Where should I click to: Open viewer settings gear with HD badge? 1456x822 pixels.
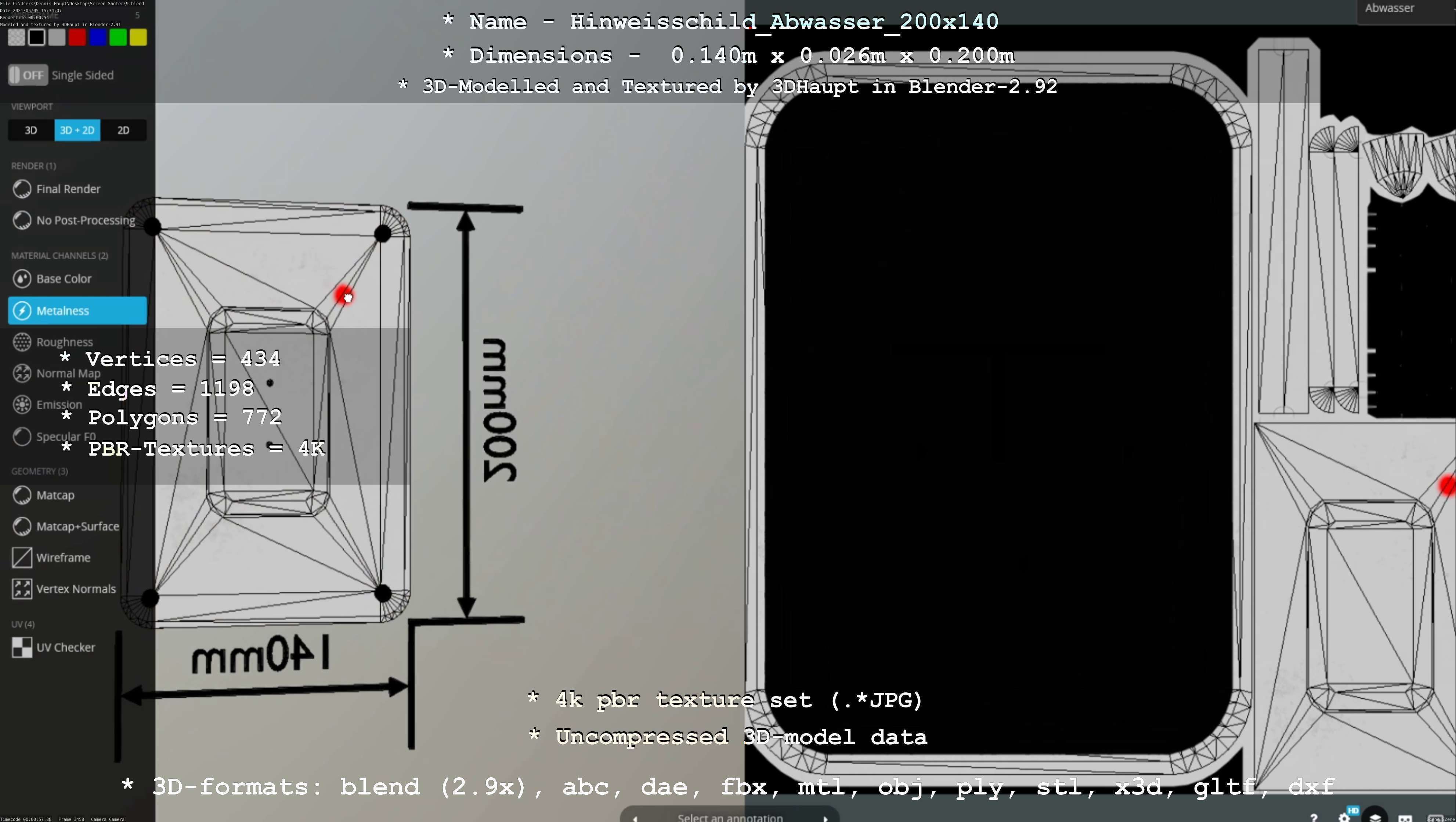pos(1345,818)
